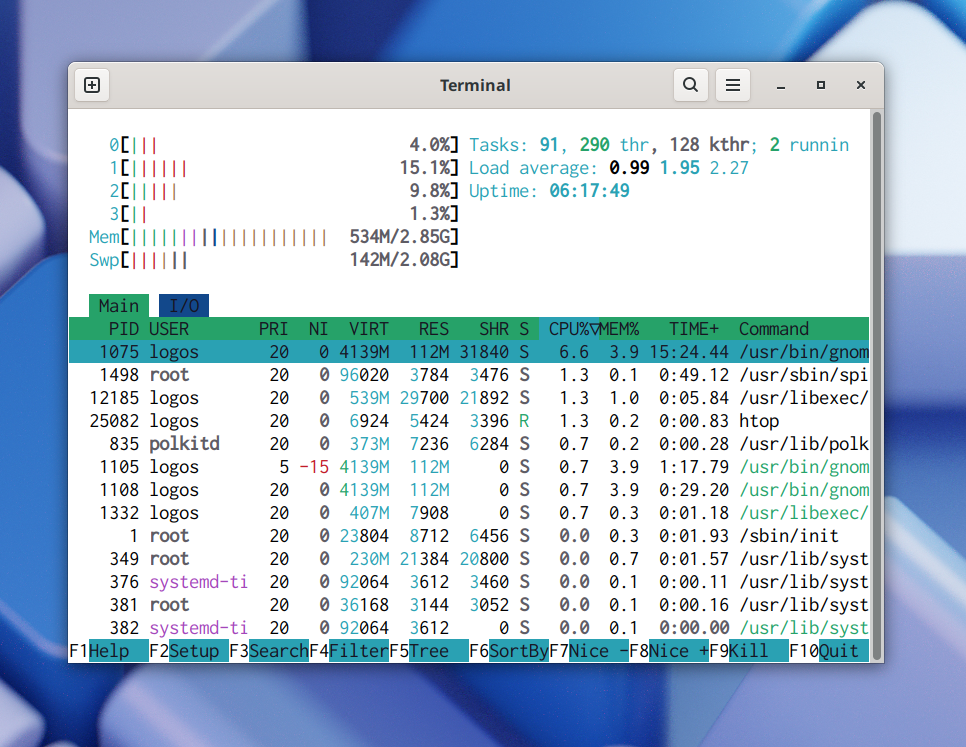Click the terminal vertical scrollbar
The width and height of the screenshot is (966, 747).
tap(877, 386)
